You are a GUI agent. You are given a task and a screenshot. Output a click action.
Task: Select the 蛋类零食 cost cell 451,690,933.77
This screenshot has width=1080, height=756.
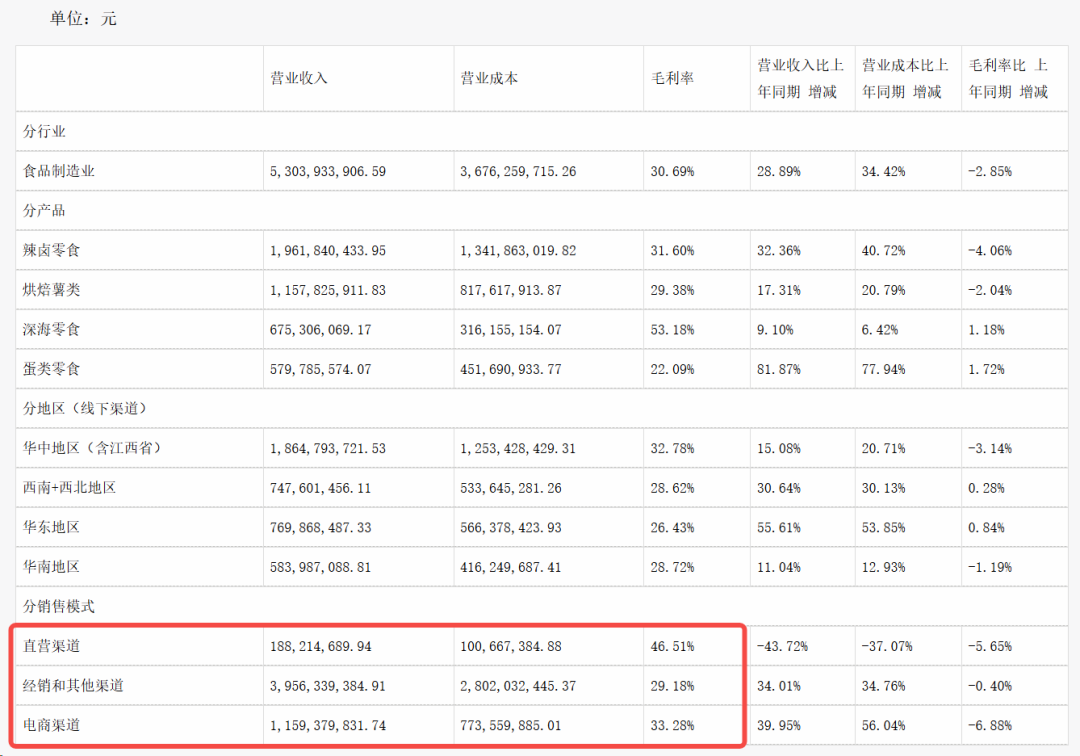click(510, 369)
